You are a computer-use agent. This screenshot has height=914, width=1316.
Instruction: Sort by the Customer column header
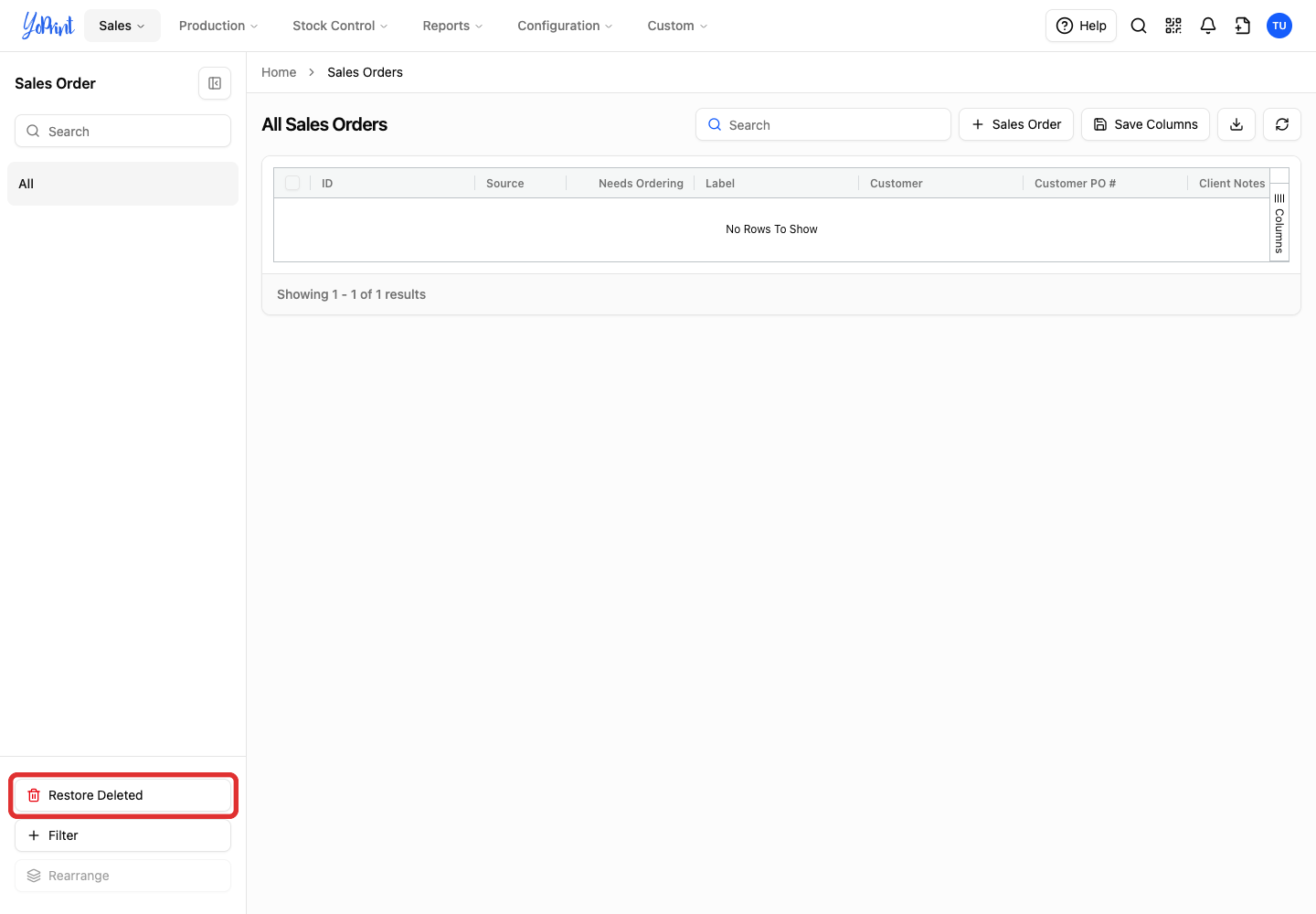(x=941, y=183)
